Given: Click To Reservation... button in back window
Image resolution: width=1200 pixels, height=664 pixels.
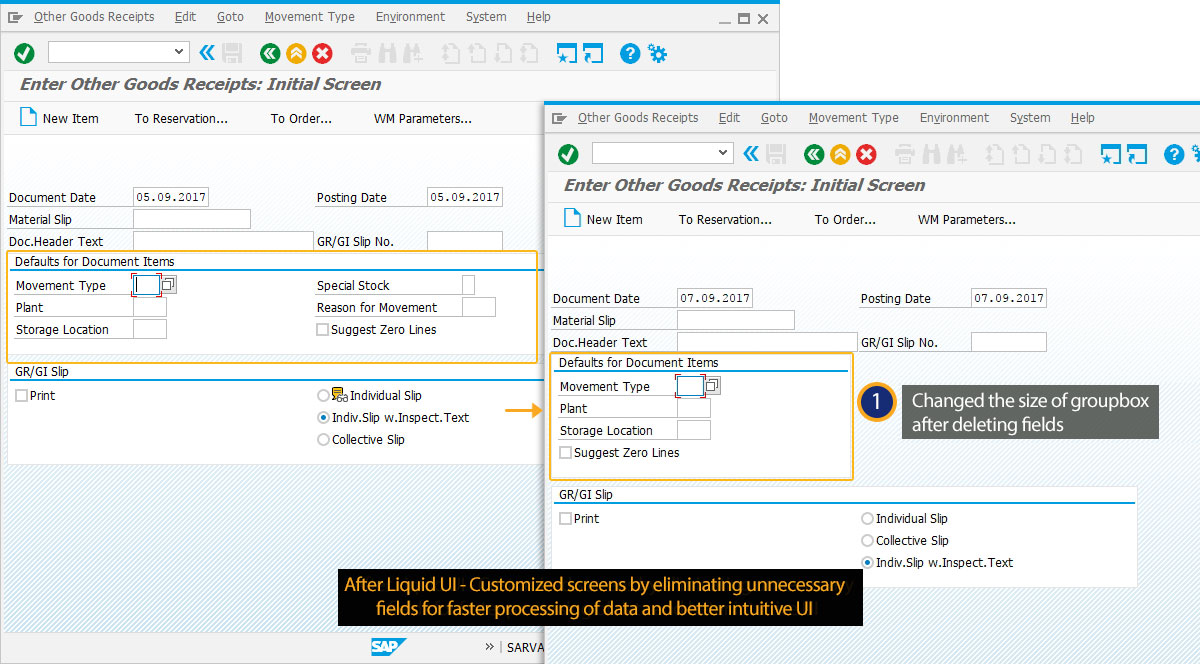Looking at the screenshot, I should (181, 118).
